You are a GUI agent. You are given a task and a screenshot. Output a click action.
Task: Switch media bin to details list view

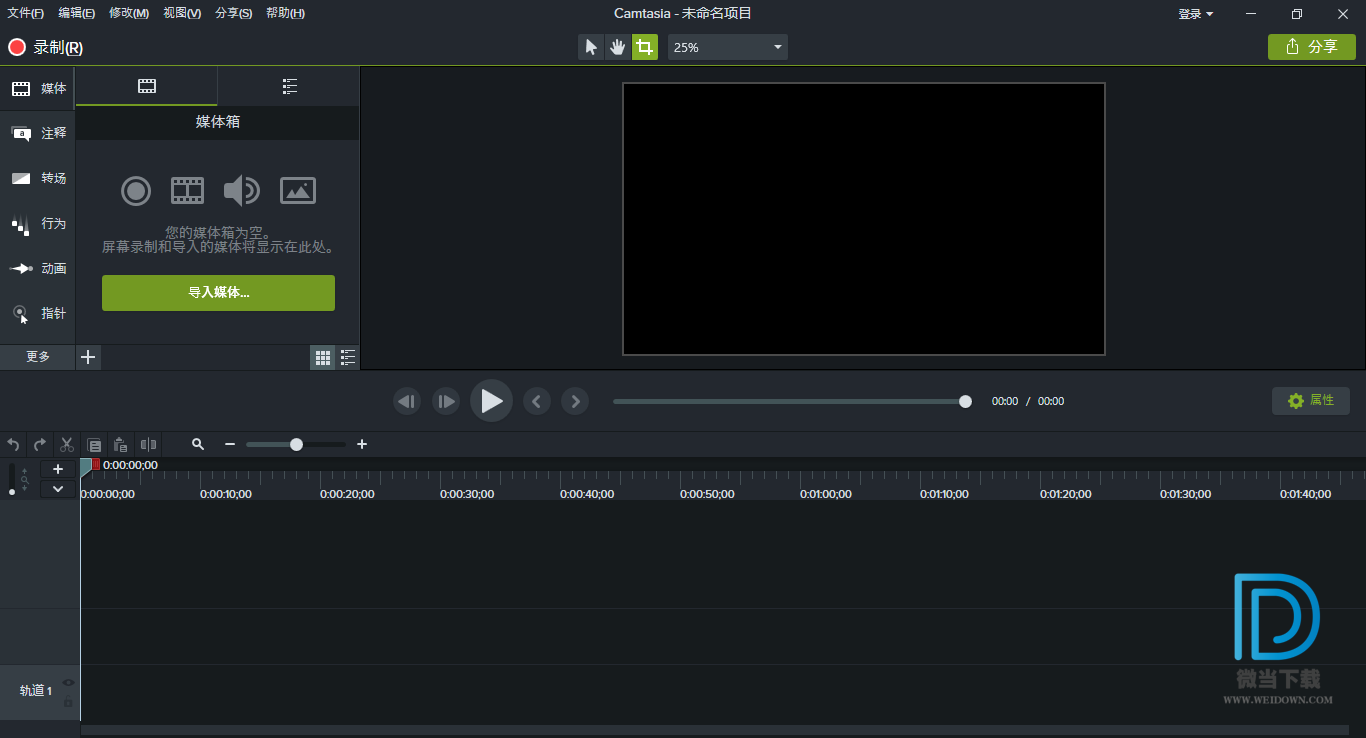[x=348, y=357]
